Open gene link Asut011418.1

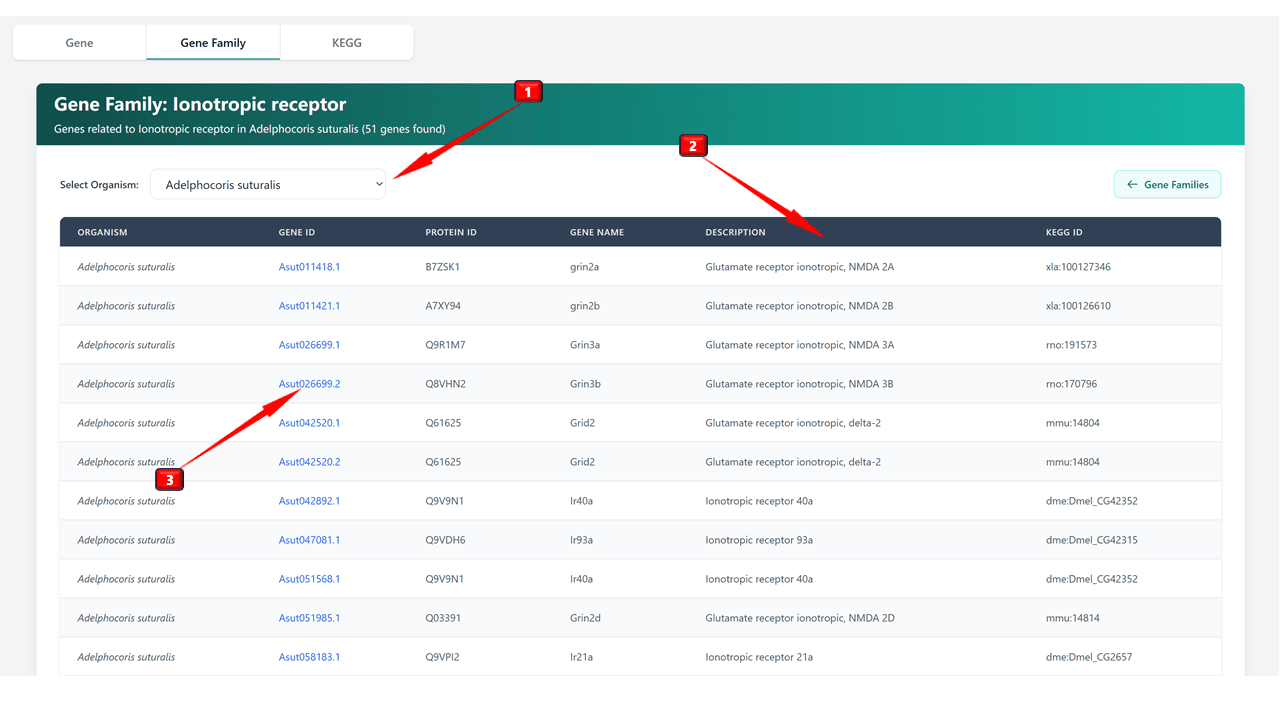tap(309, 267)
